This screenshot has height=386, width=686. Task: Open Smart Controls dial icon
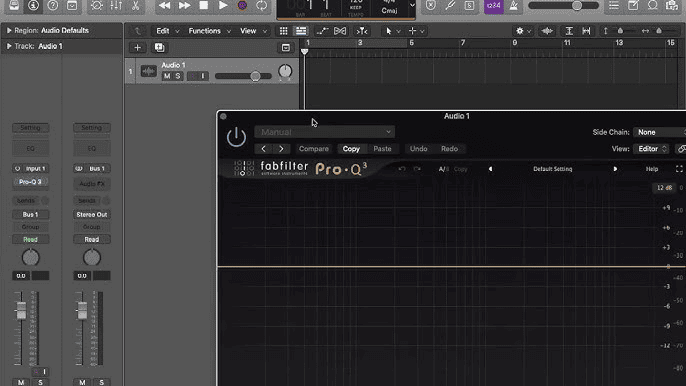pos(97,5)
